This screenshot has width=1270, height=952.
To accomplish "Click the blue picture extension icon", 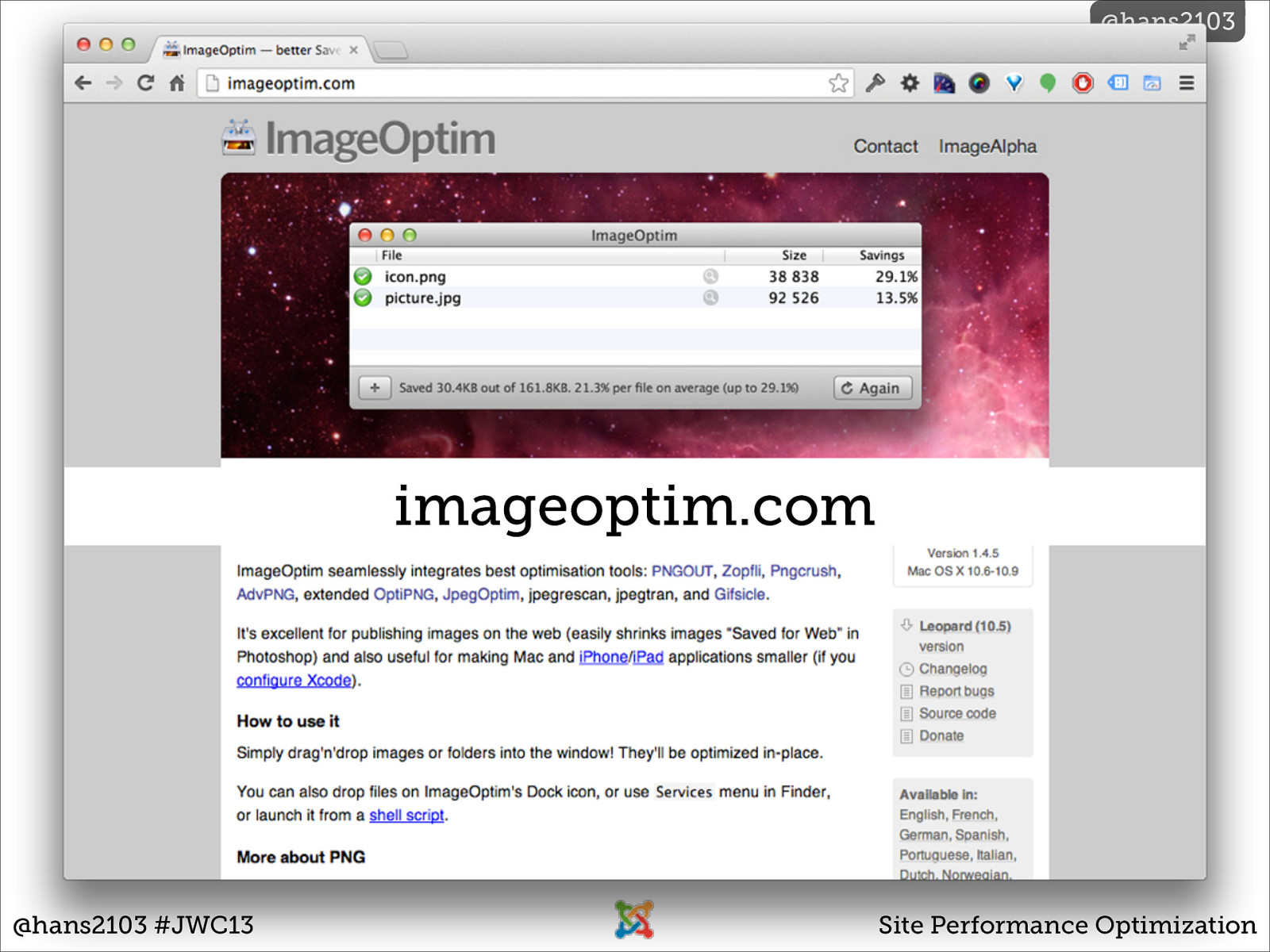I will click(x=944, y=83).
